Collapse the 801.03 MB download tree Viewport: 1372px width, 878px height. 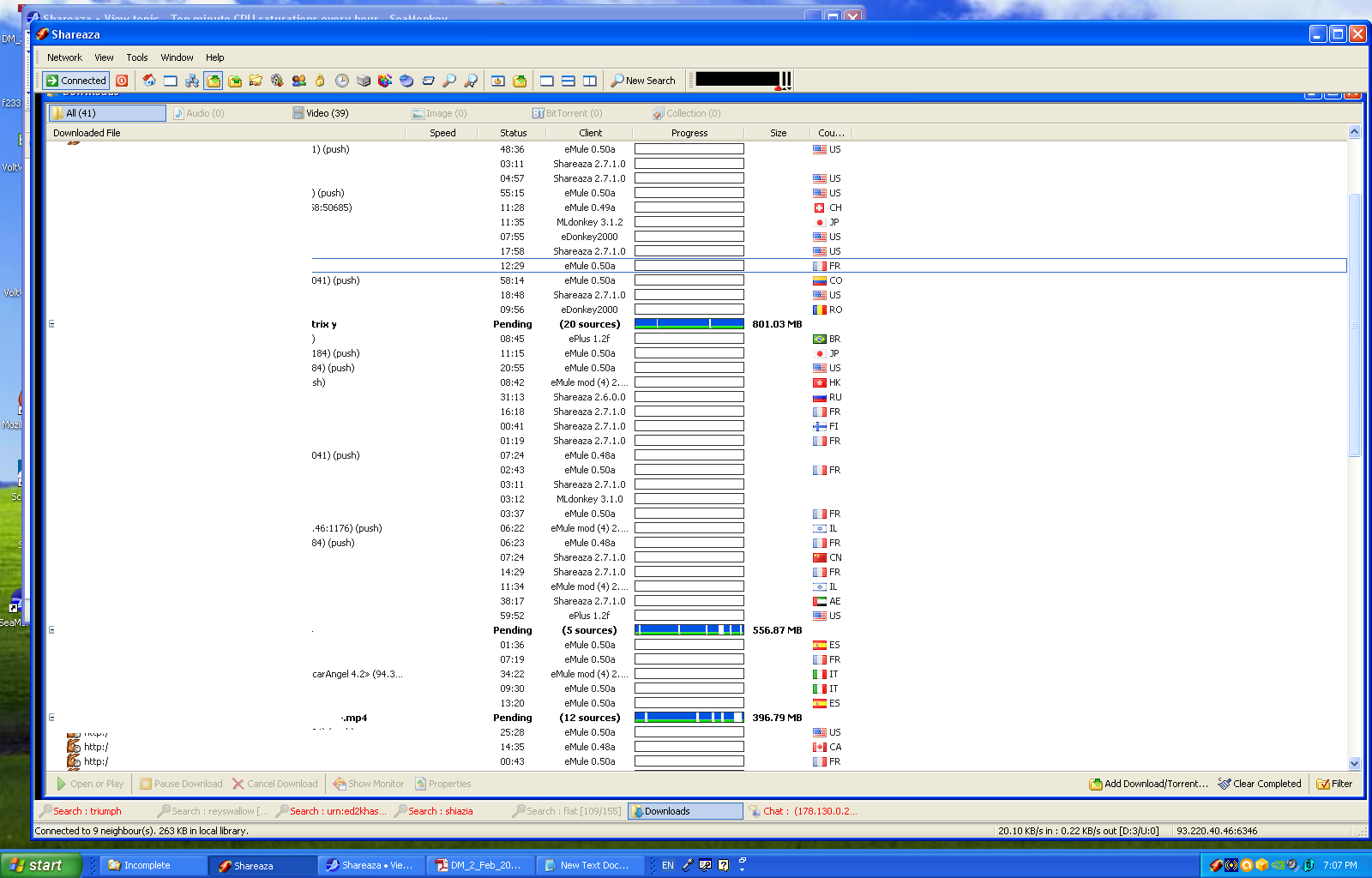51,324
